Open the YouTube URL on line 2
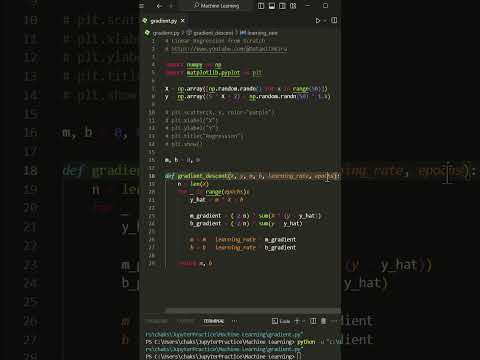Viewport: 480px width, 360px height. pyautogui.click(x=229, y=49)
